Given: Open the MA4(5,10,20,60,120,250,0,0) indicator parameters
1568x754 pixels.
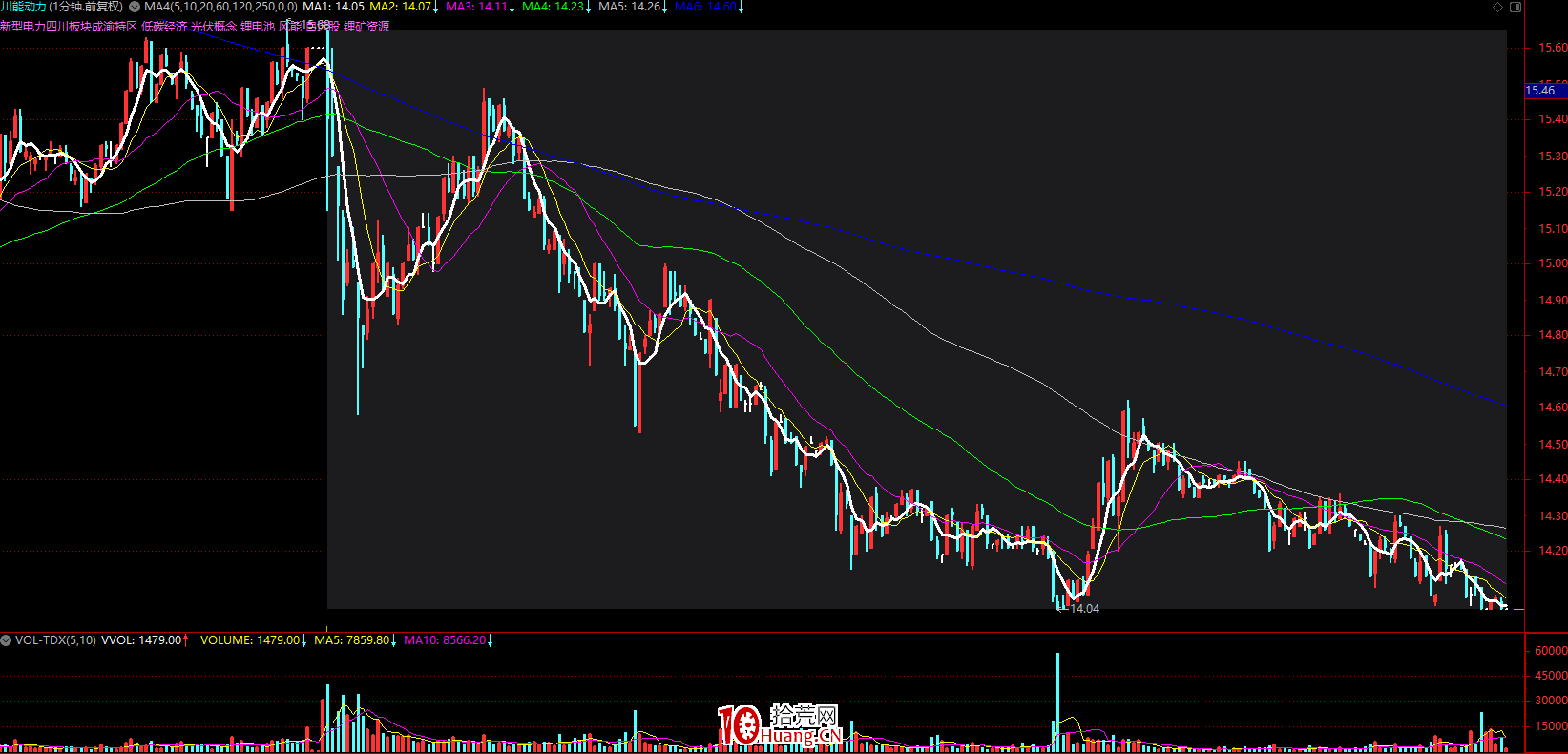Looking at the screenshot, I should [220, 7].
